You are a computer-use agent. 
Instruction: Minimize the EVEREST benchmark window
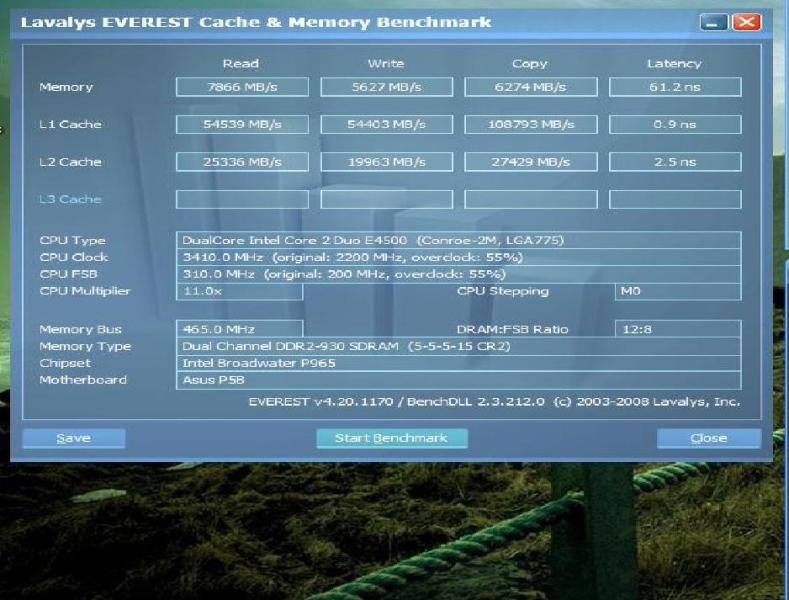point(713,22)
